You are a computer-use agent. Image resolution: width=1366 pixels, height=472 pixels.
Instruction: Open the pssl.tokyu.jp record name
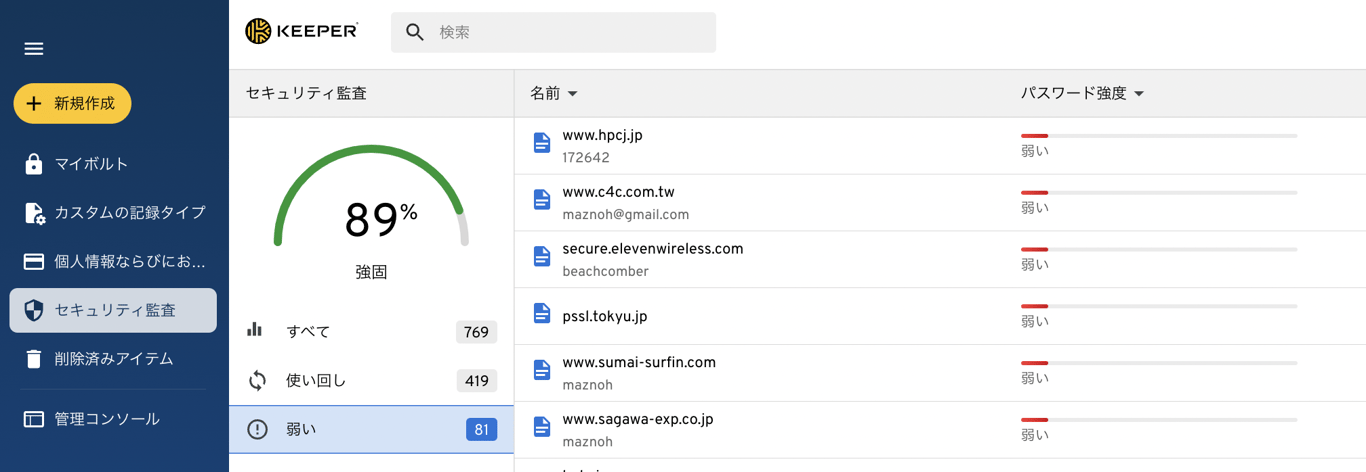pos(605,316)
